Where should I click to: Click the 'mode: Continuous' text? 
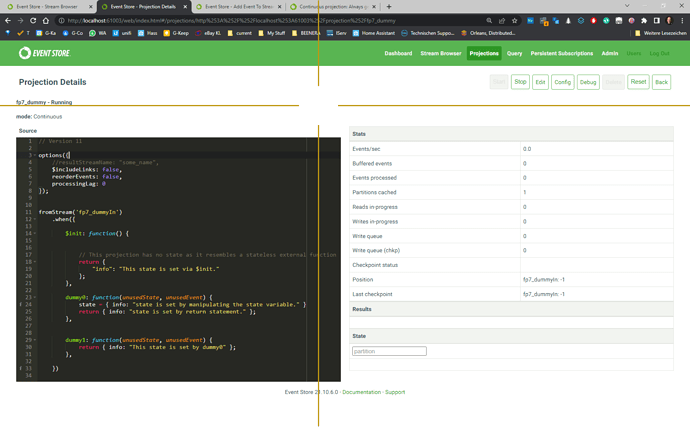coord(39,117)
